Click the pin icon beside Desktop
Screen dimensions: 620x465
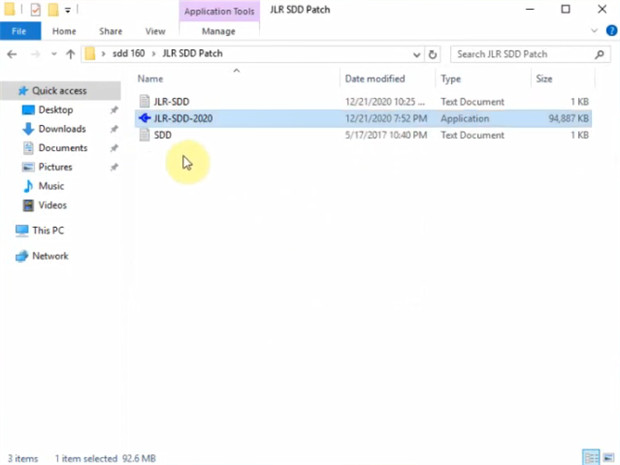click(x=114, y=110)
